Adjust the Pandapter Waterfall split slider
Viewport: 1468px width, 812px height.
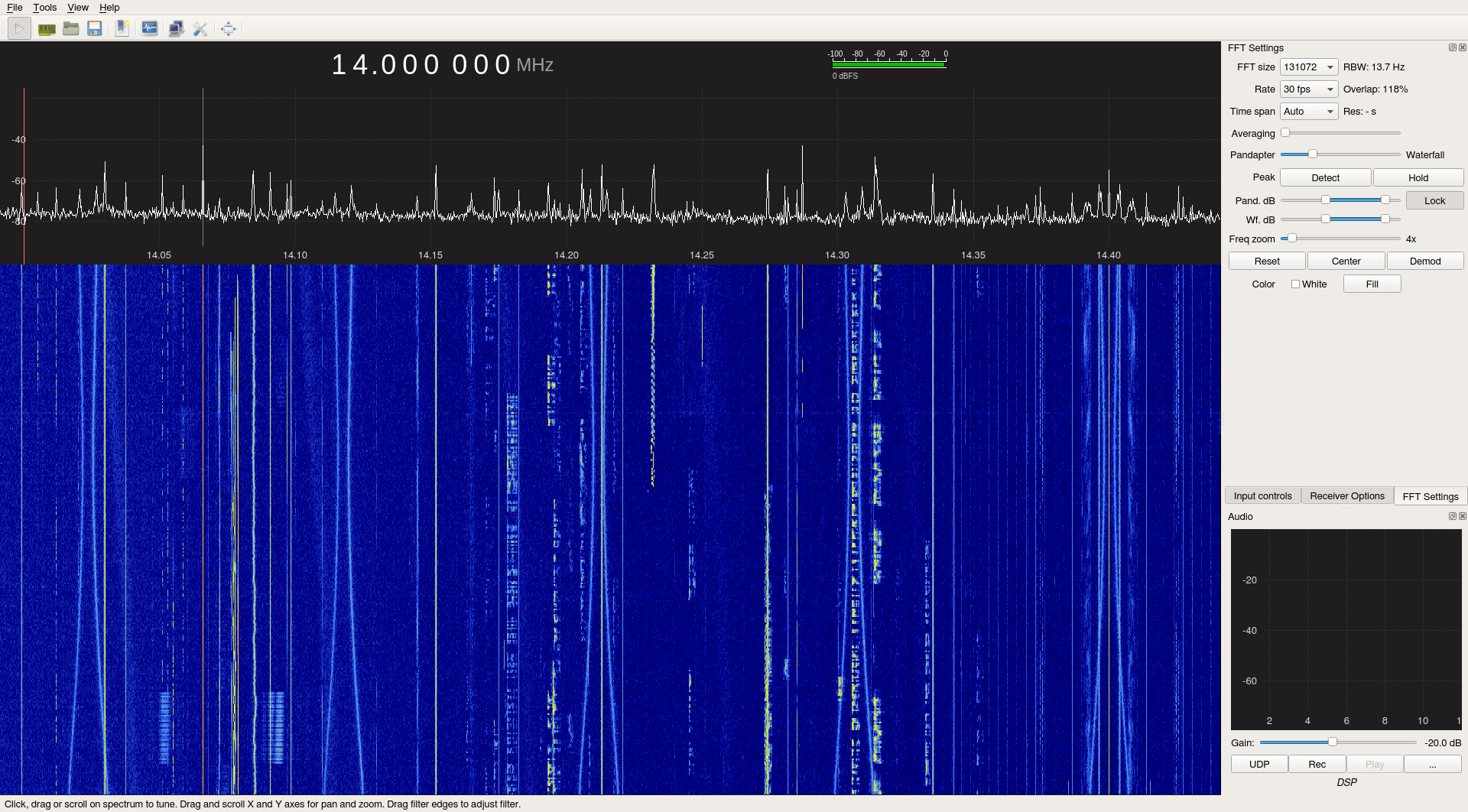point(1340,155)
